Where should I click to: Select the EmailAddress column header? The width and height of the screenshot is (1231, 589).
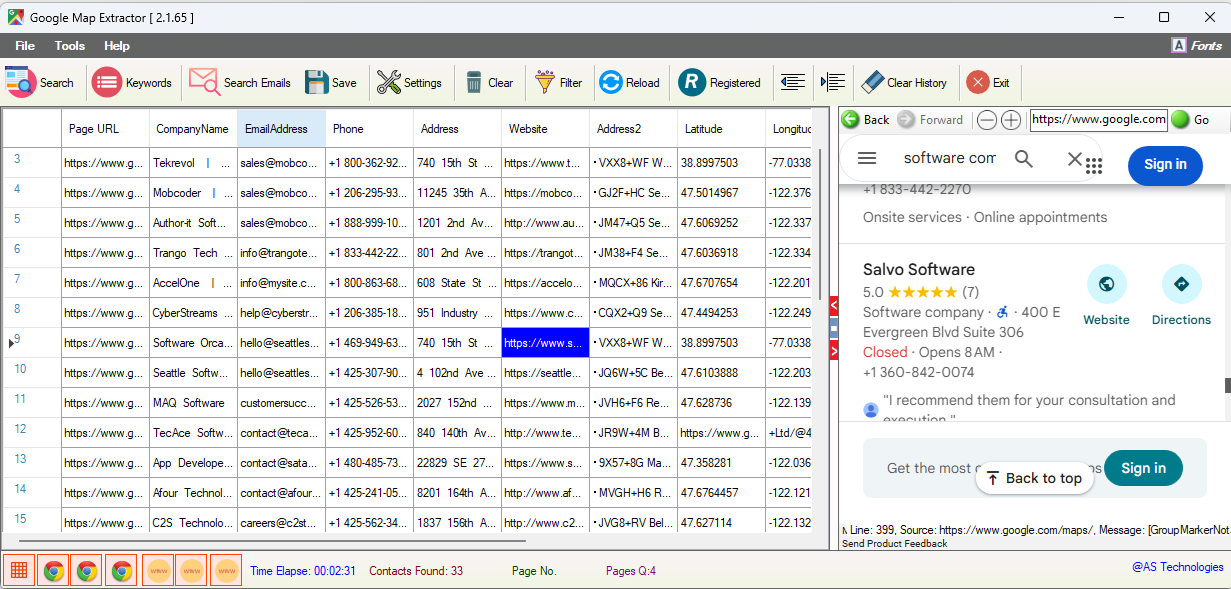(x=281, y=129)
